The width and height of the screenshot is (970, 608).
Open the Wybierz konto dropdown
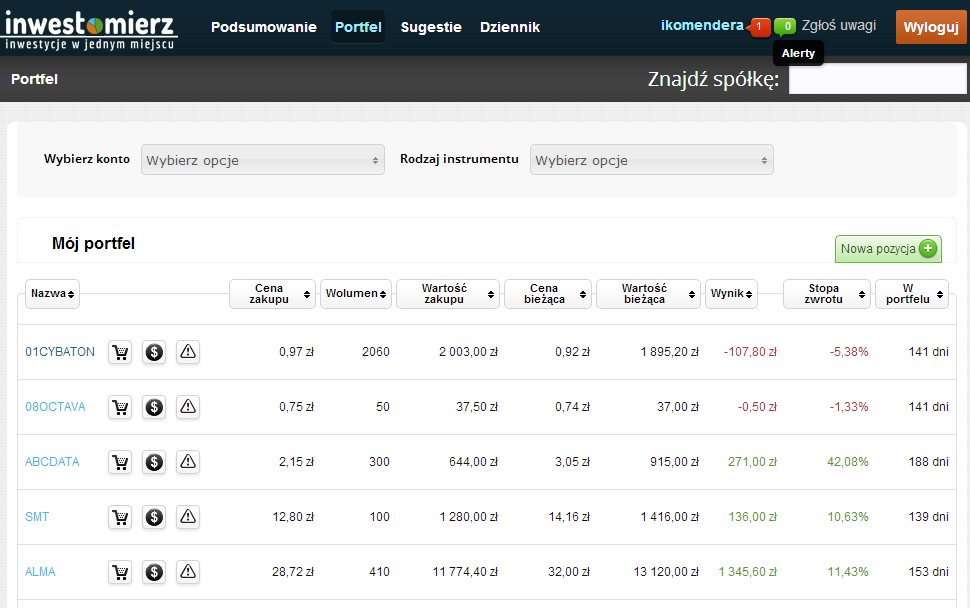[263, 160]
